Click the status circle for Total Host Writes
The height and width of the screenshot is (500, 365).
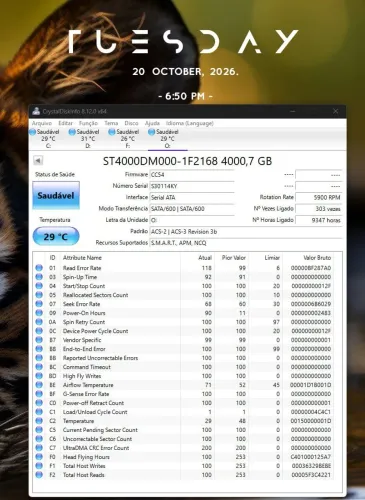click(39, 466)
